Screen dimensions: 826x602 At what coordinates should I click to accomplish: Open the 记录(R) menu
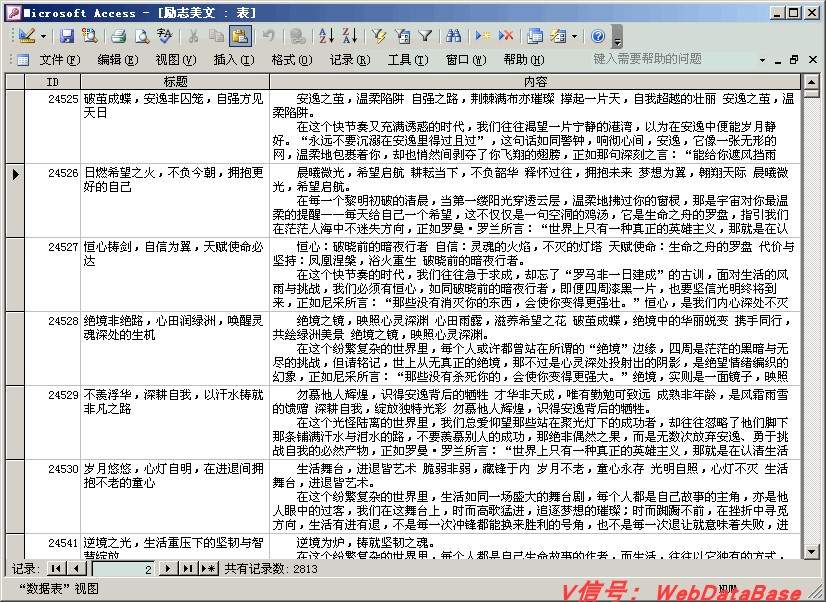click(x=350, y=60)
